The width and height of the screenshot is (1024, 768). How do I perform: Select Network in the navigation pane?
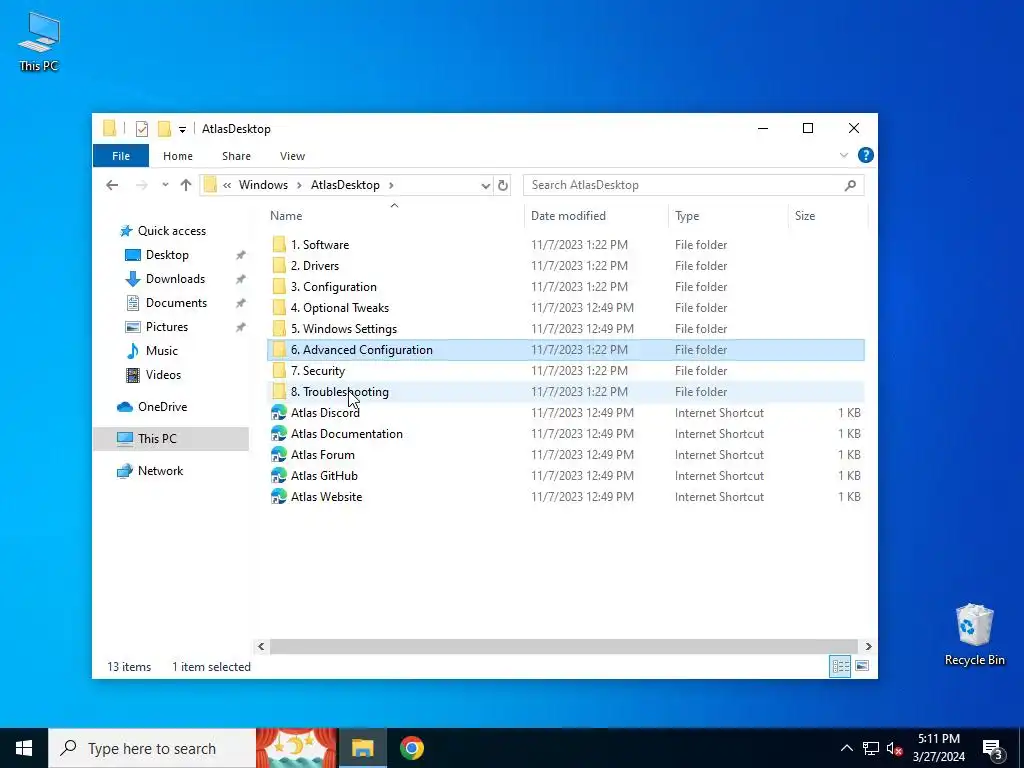coord(160,471)
